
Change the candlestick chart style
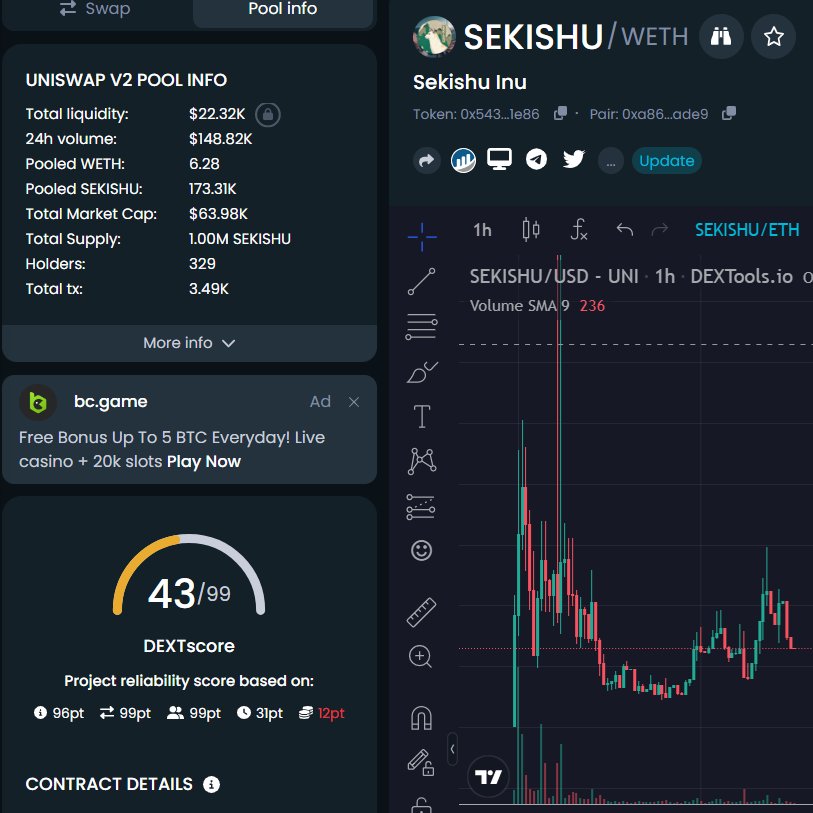pos(531,229)
